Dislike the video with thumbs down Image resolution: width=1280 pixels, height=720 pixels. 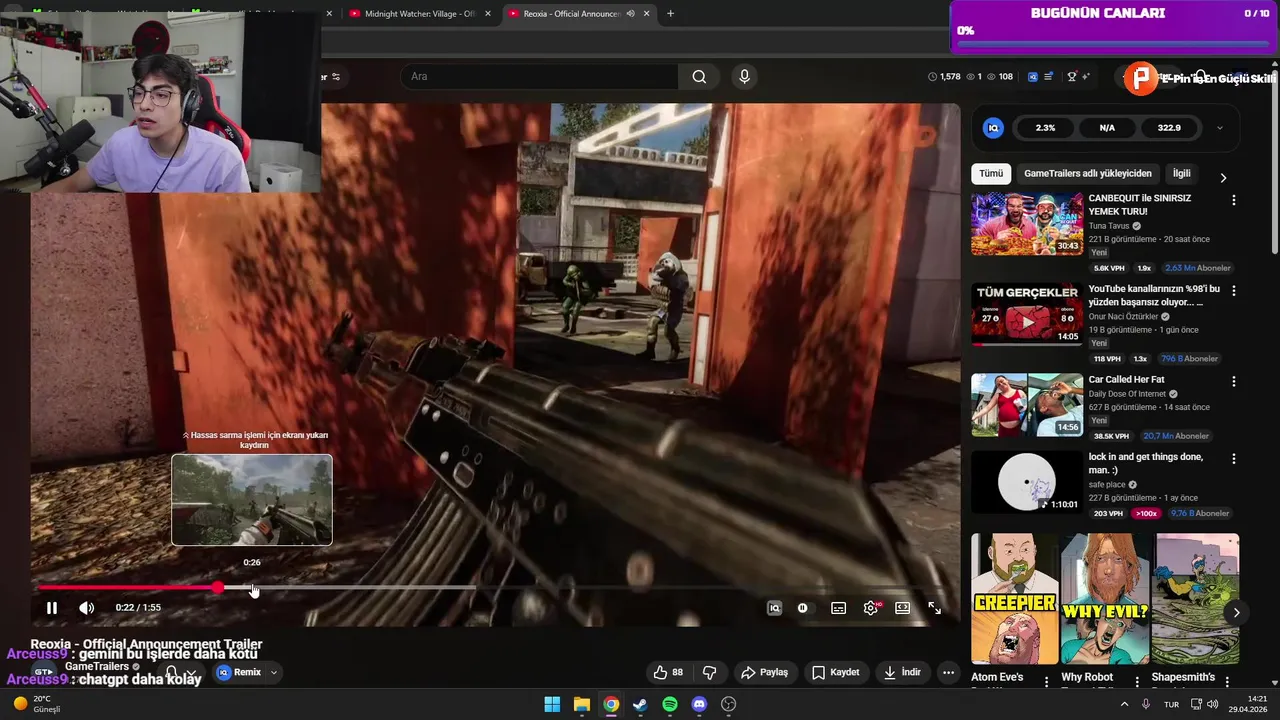coord(710,672)
